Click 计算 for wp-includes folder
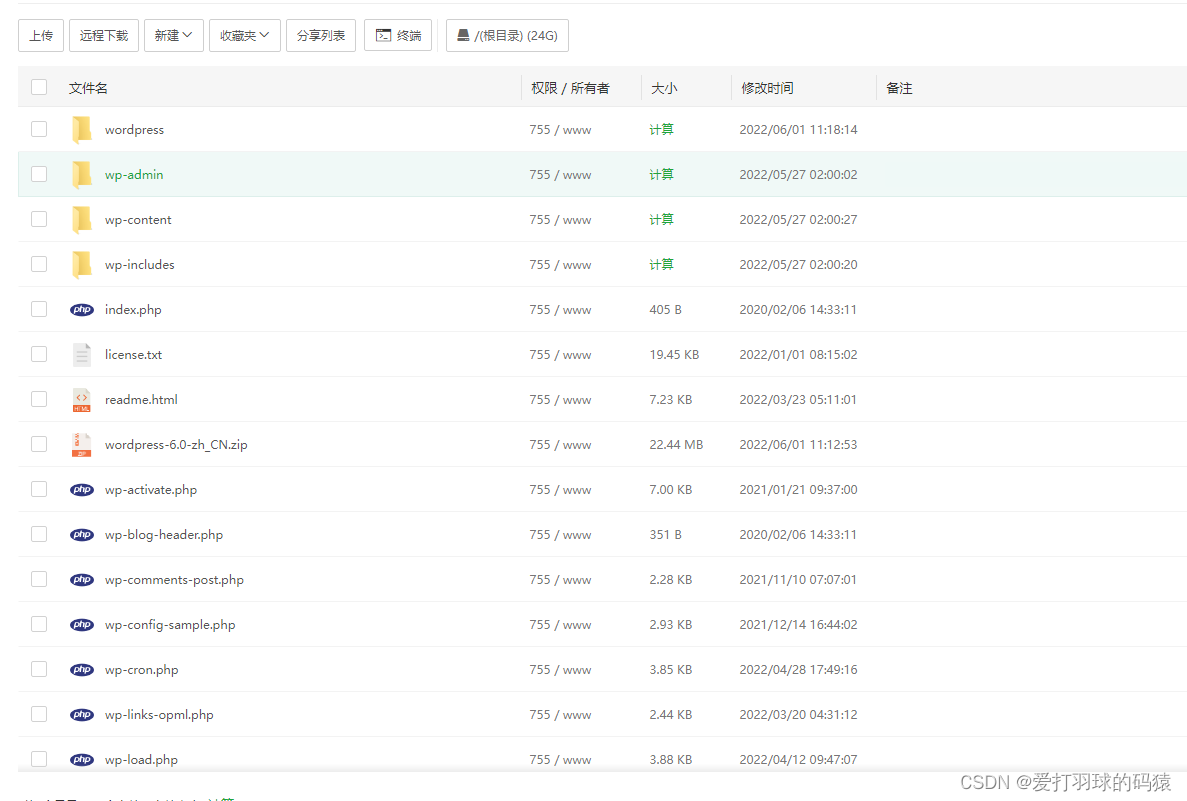1187x801 pixels. (x=661, y=264)
